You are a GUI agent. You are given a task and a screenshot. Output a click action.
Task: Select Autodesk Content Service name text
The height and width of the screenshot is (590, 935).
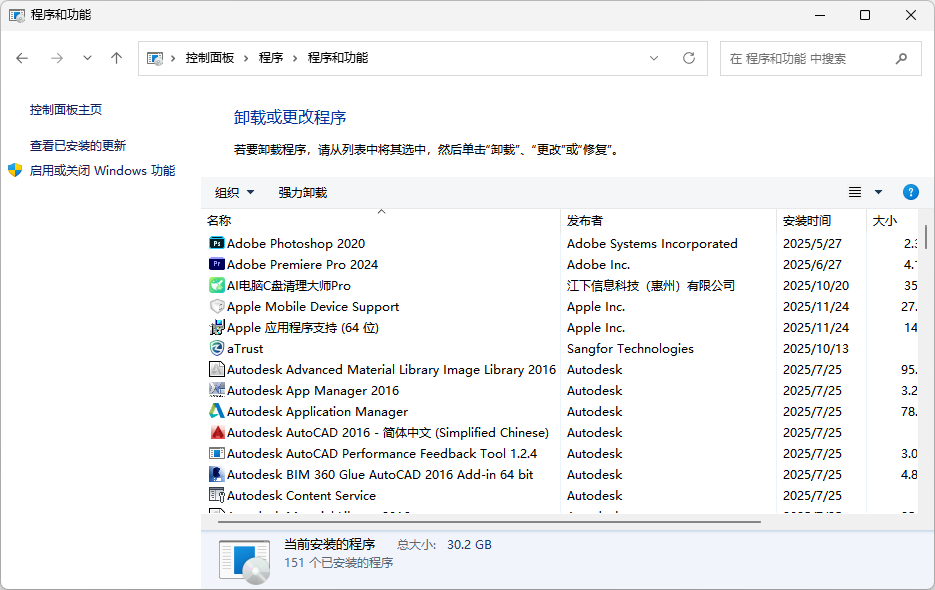[301, 495]
